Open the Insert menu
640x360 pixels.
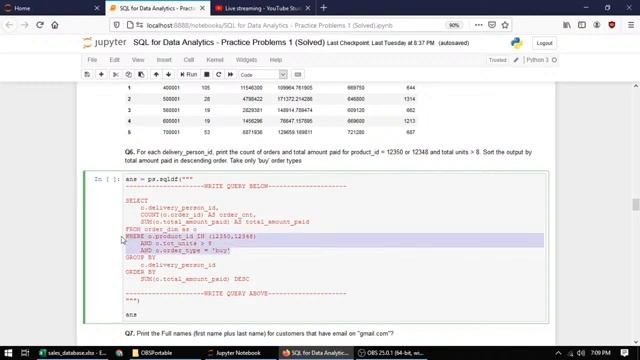(164, 60)
